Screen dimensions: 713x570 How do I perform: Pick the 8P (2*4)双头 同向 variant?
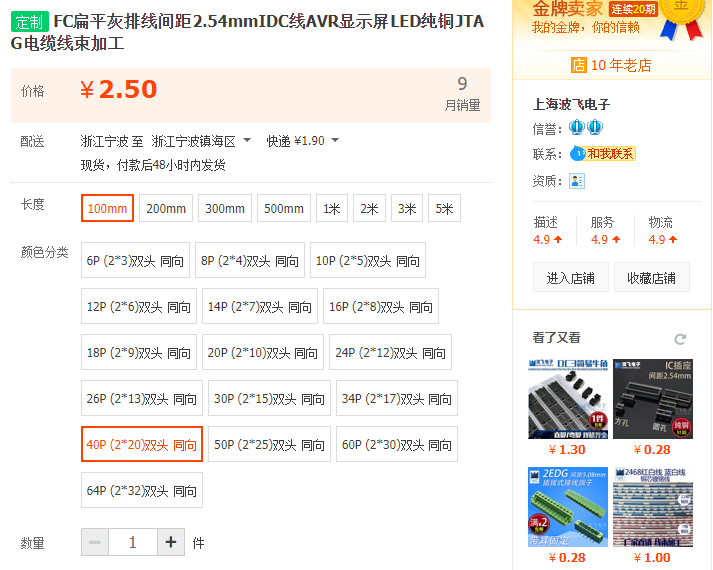[x=250, y=260]
